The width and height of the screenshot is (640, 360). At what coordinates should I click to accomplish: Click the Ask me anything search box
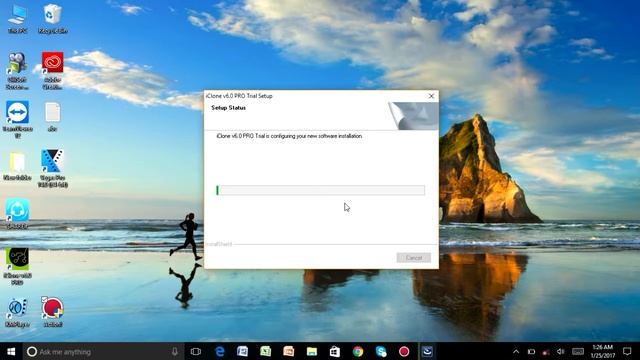(102, 351)
